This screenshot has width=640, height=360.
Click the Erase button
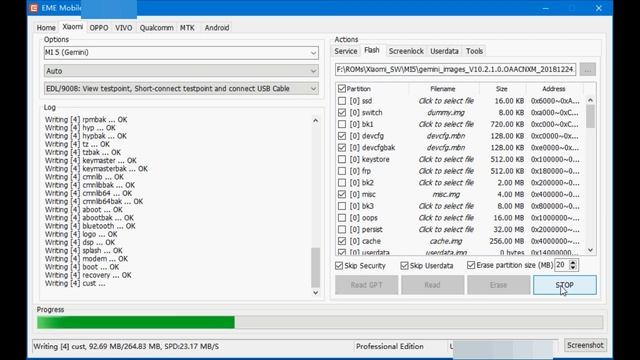tap(498, 285)
